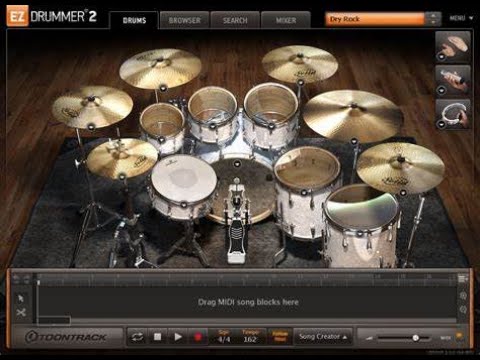480x360 pixels.
Task: Change the tempo value 162
Action: click(250, 339)
